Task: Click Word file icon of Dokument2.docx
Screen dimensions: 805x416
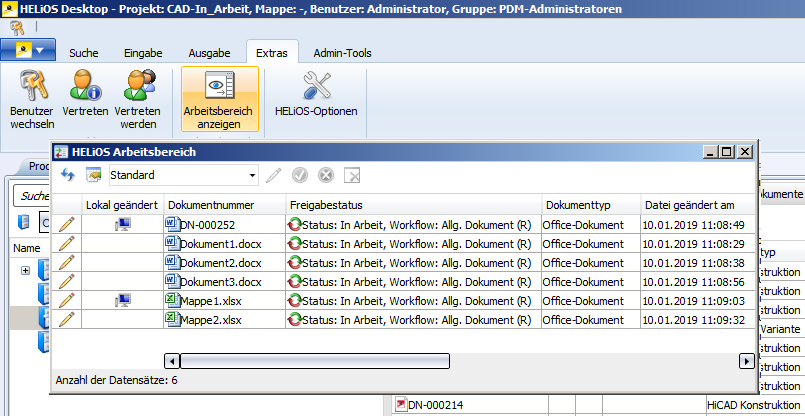Action: [x=172, y=262]
